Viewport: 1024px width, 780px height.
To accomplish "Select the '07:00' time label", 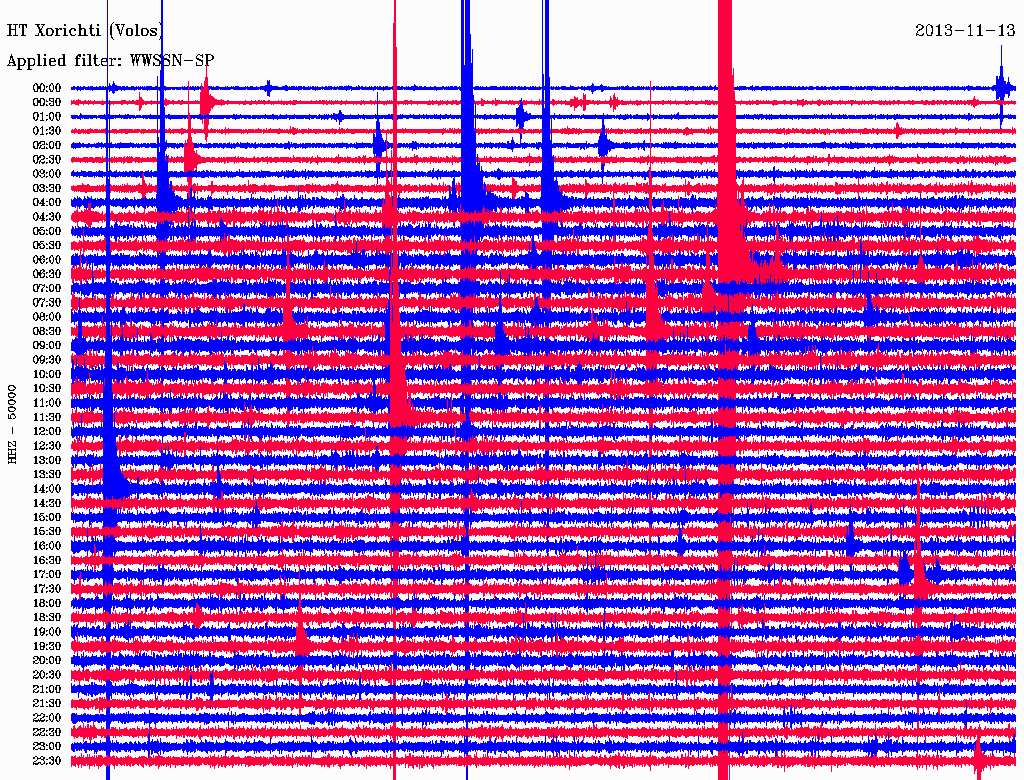I will [47, 288].
